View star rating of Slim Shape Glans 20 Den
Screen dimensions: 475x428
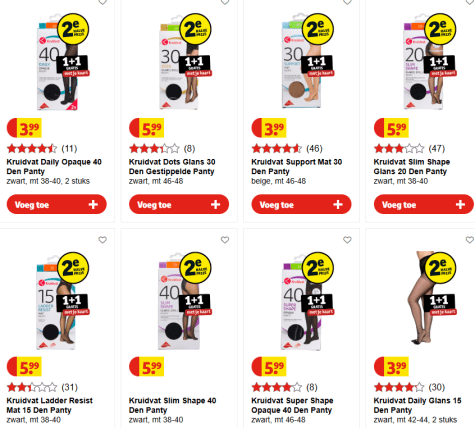click(x=399, y=149)
